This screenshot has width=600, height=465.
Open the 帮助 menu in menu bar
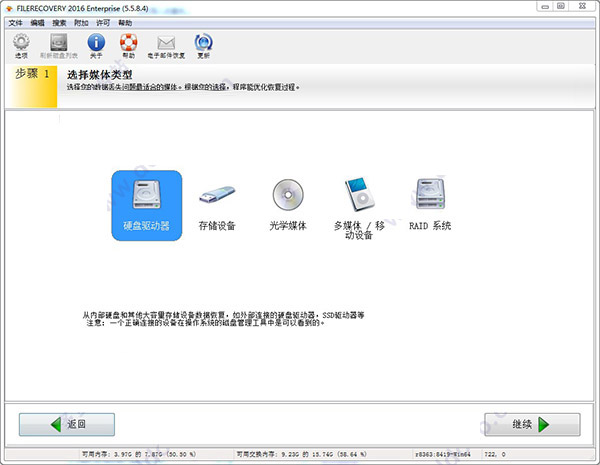coord(125,23)
